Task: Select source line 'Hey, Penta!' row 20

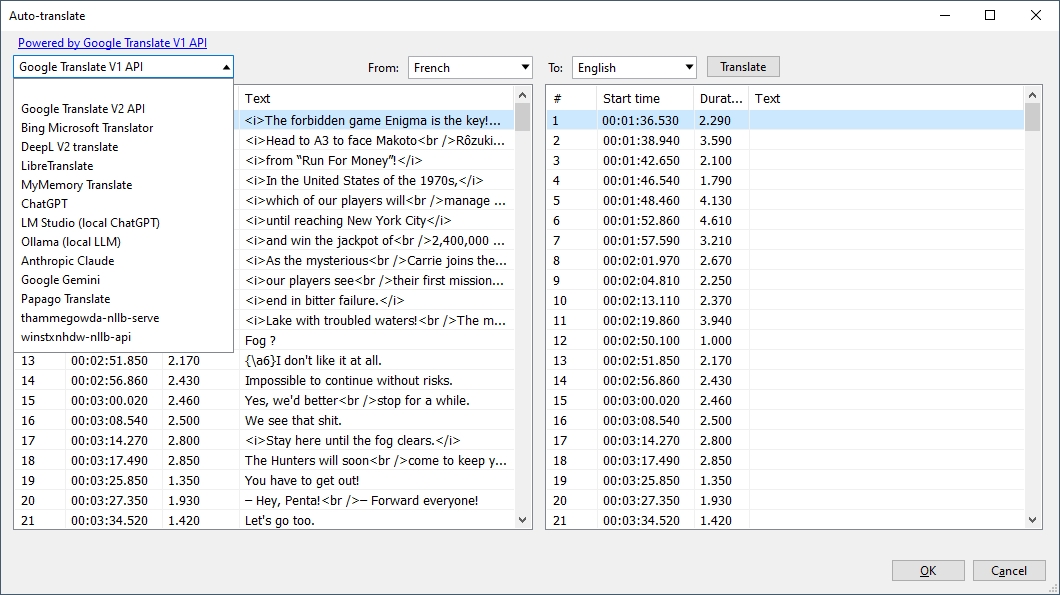Action: (x=264, y=501)
